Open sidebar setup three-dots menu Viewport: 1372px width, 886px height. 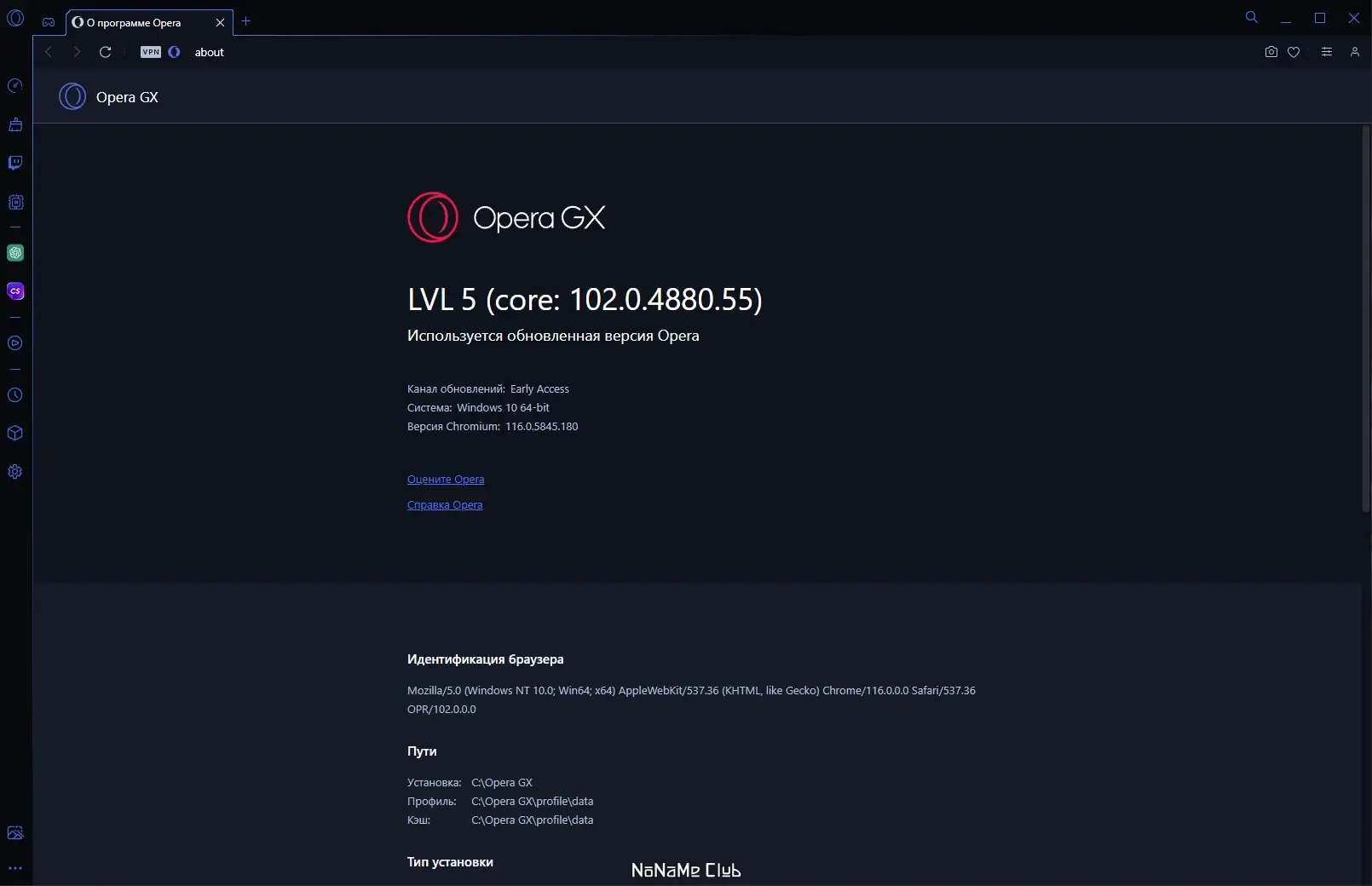pos(15,868)
